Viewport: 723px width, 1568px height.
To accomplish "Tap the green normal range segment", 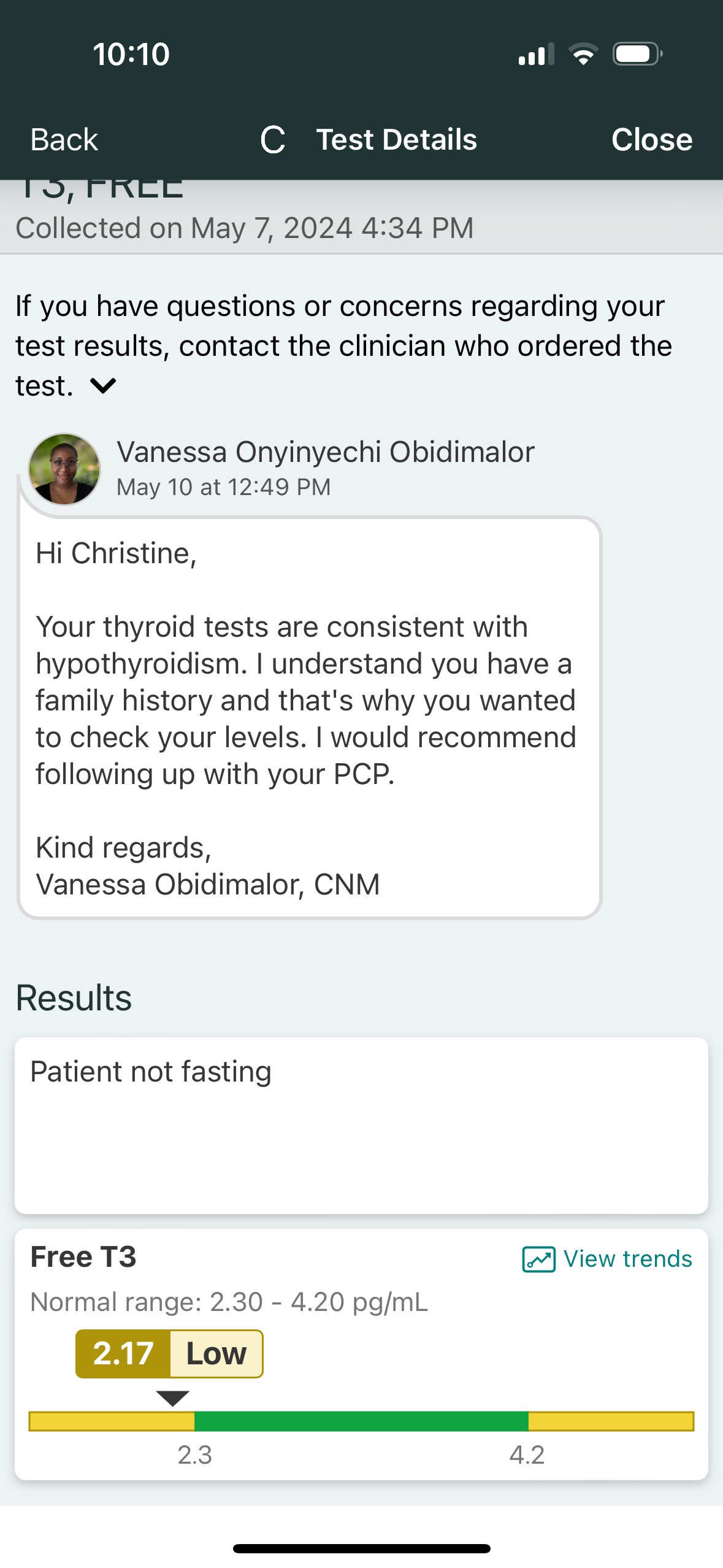I will [x=361, y=1421].
